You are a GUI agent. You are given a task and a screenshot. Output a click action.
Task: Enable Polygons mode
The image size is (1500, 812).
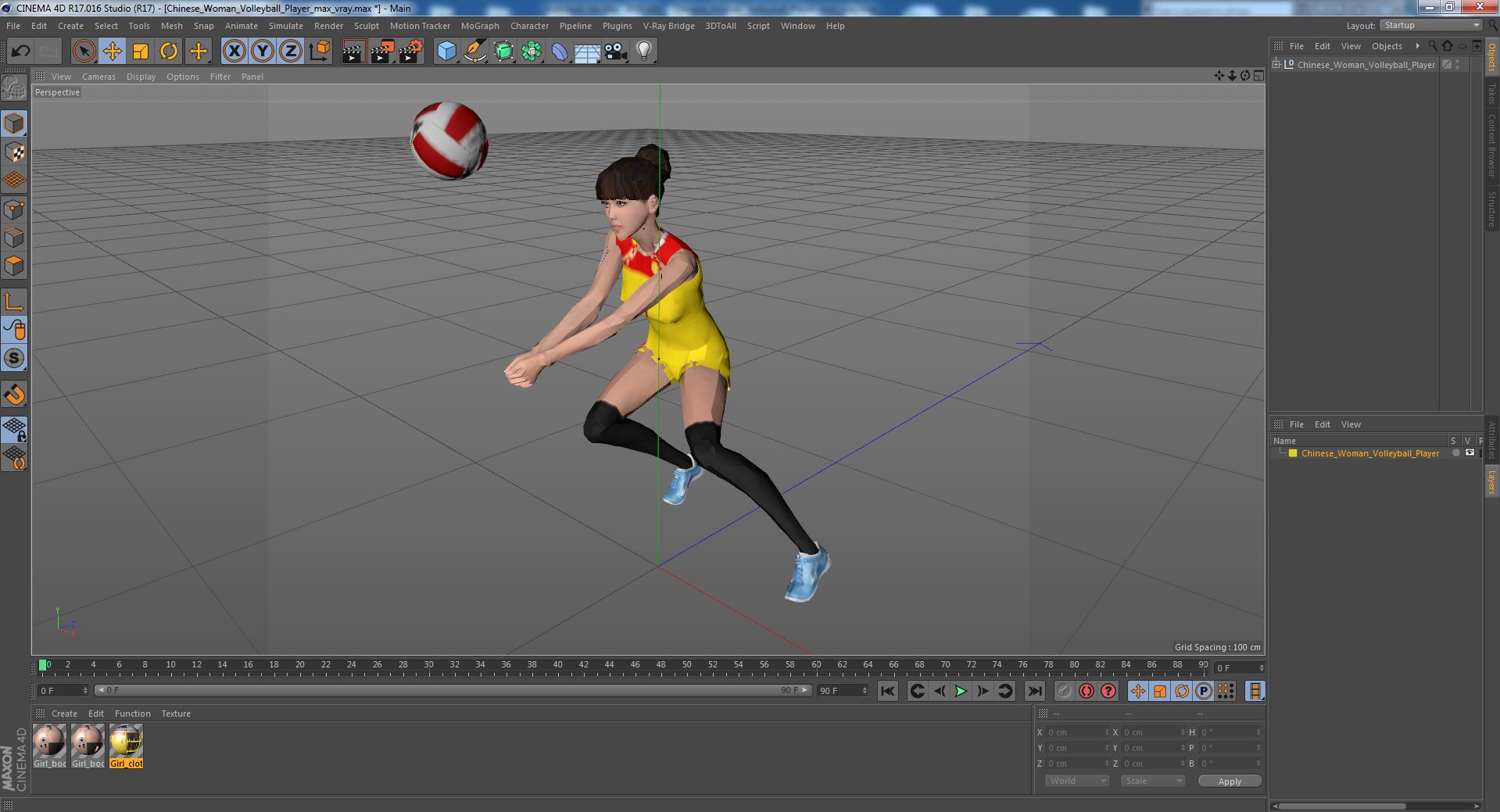tap(14, 266)
